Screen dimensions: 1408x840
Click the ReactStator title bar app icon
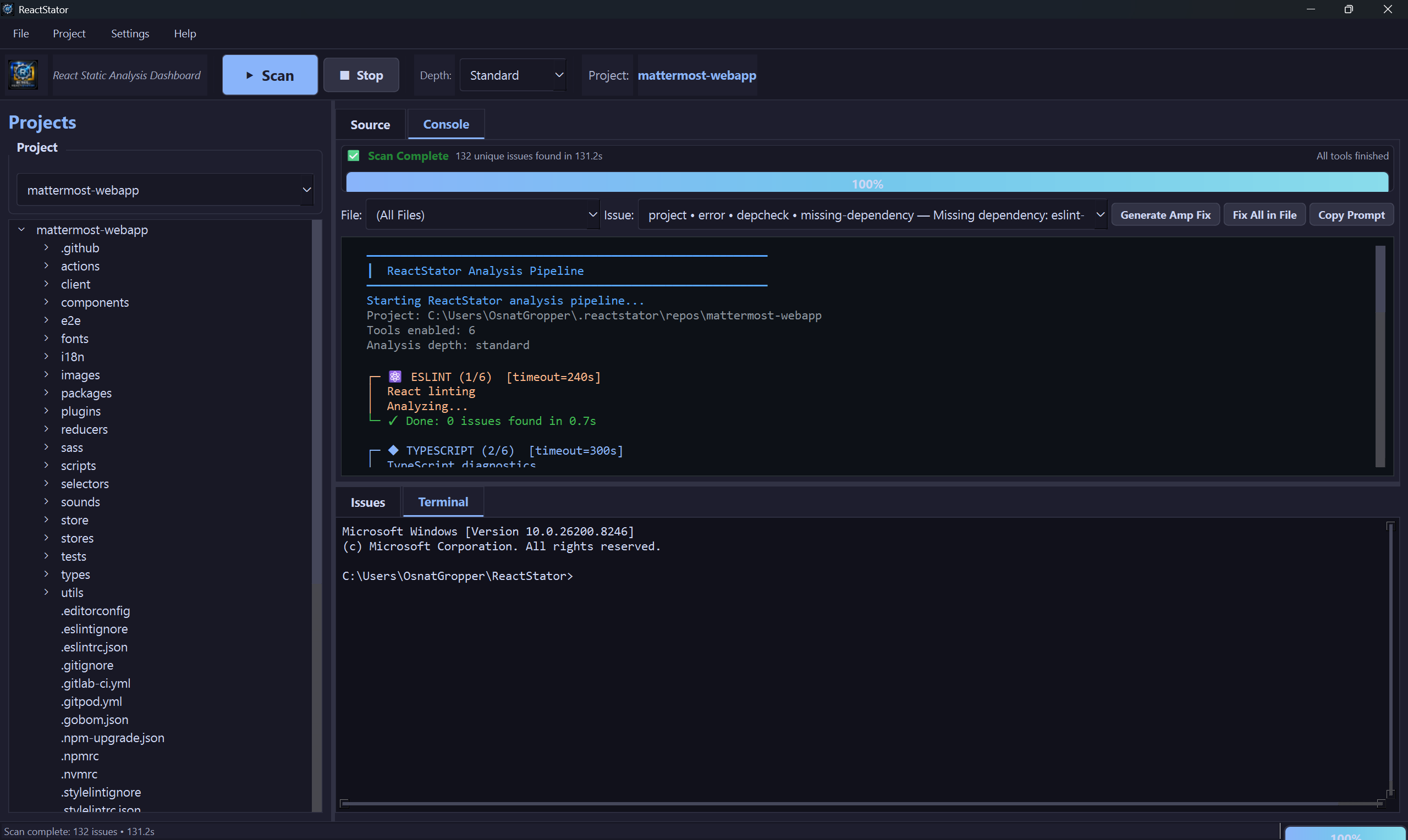pyautogui.click(x=8, y=9)
